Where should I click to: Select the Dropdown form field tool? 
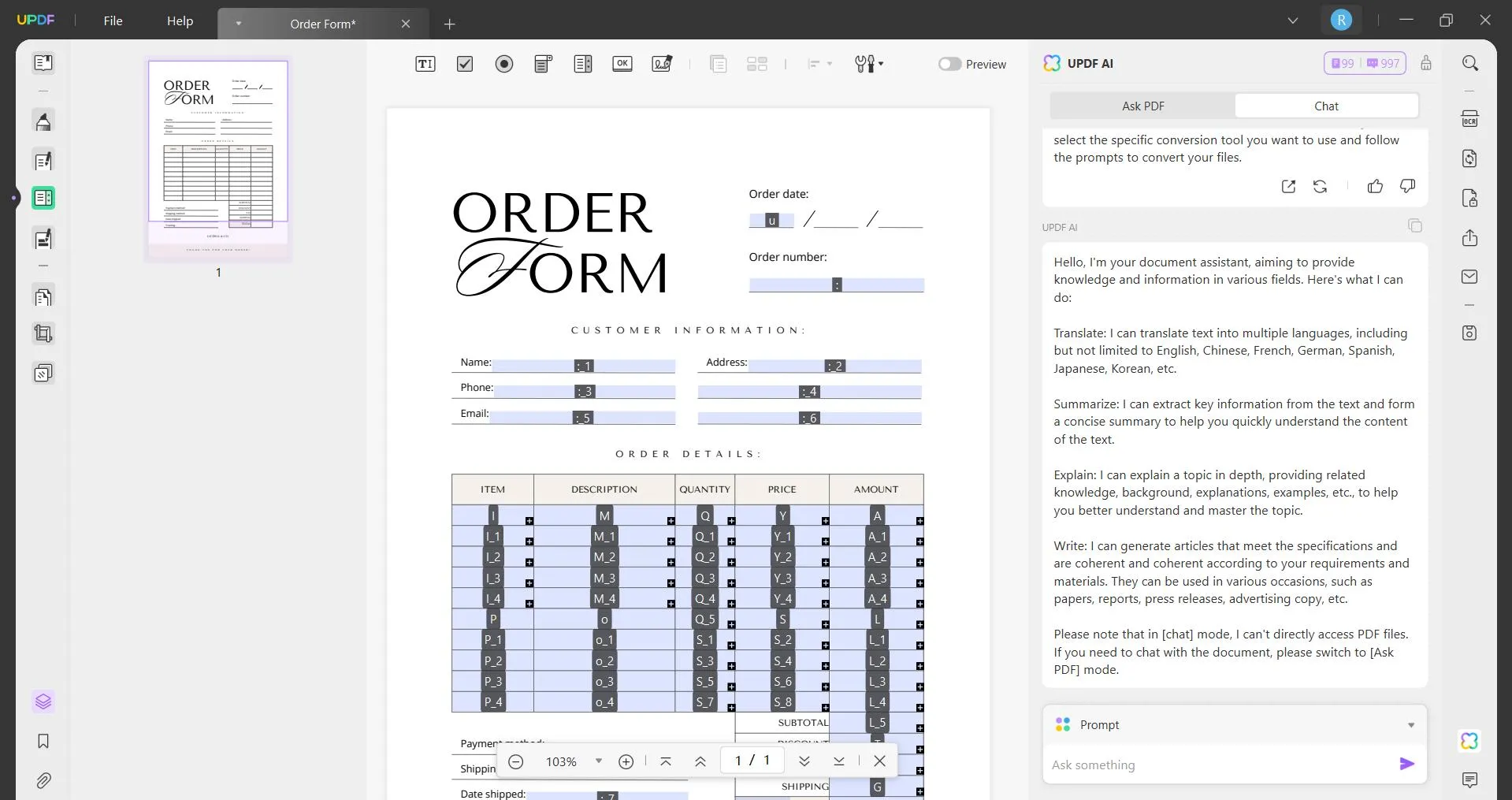pos(544,64)
